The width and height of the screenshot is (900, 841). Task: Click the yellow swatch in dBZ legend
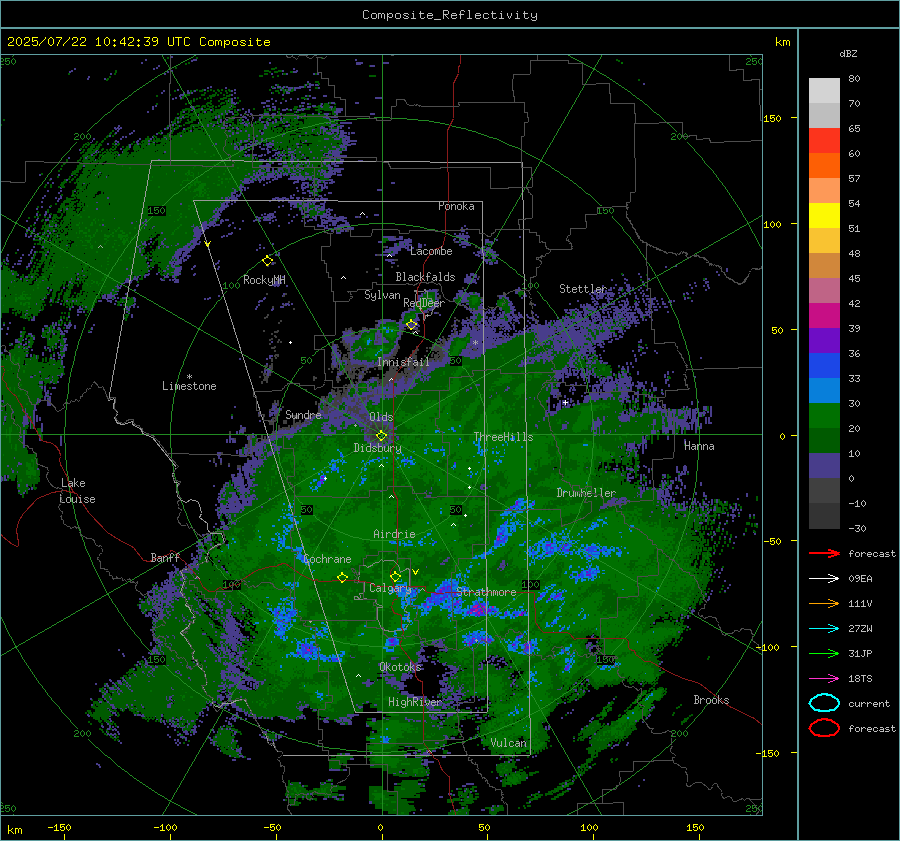pyautogui.click(x=824, y=216)
